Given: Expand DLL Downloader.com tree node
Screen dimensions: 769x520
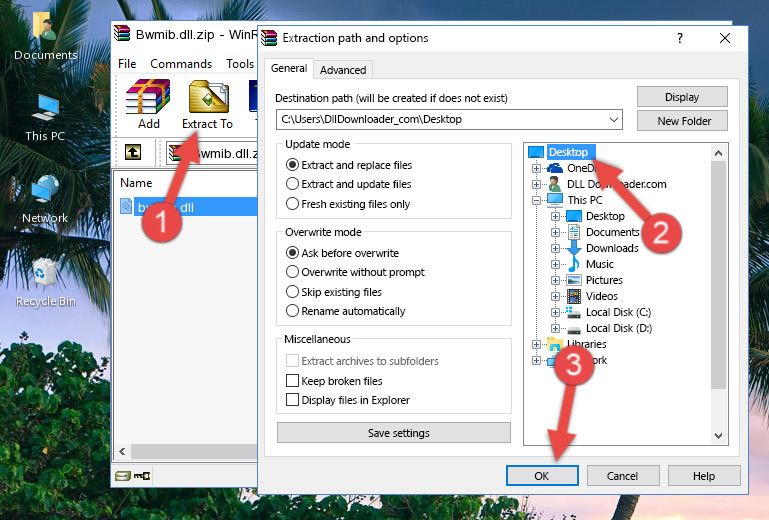Looking at the screenshot, I should (536, 184).
